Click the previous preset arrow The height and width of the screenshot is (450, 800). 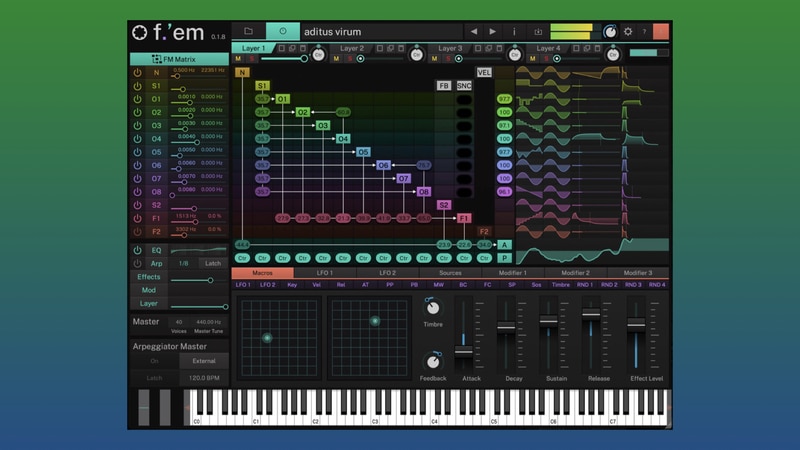tap(474, 31)
